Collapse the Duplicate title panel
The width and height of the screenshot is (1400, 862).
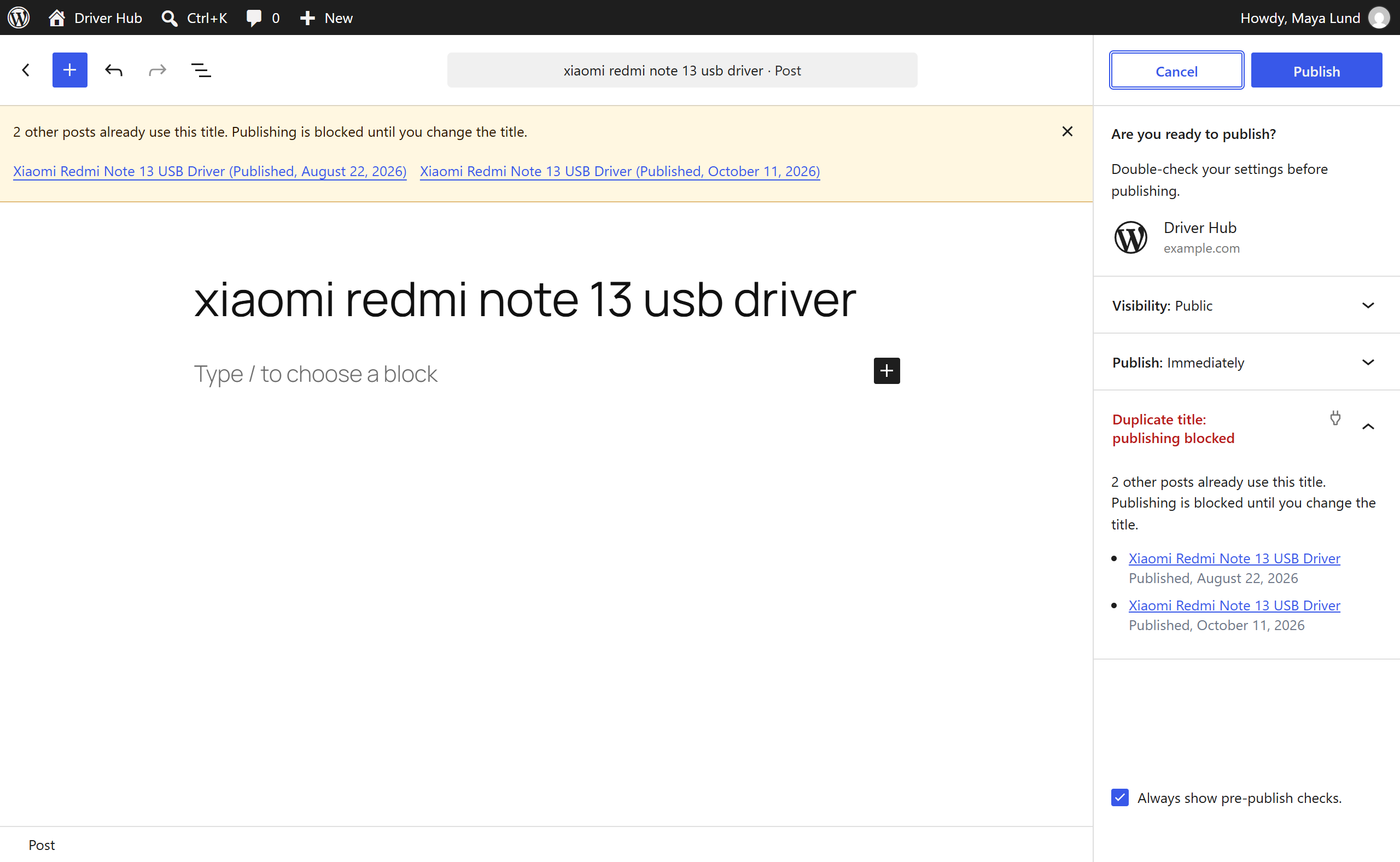1368,427
